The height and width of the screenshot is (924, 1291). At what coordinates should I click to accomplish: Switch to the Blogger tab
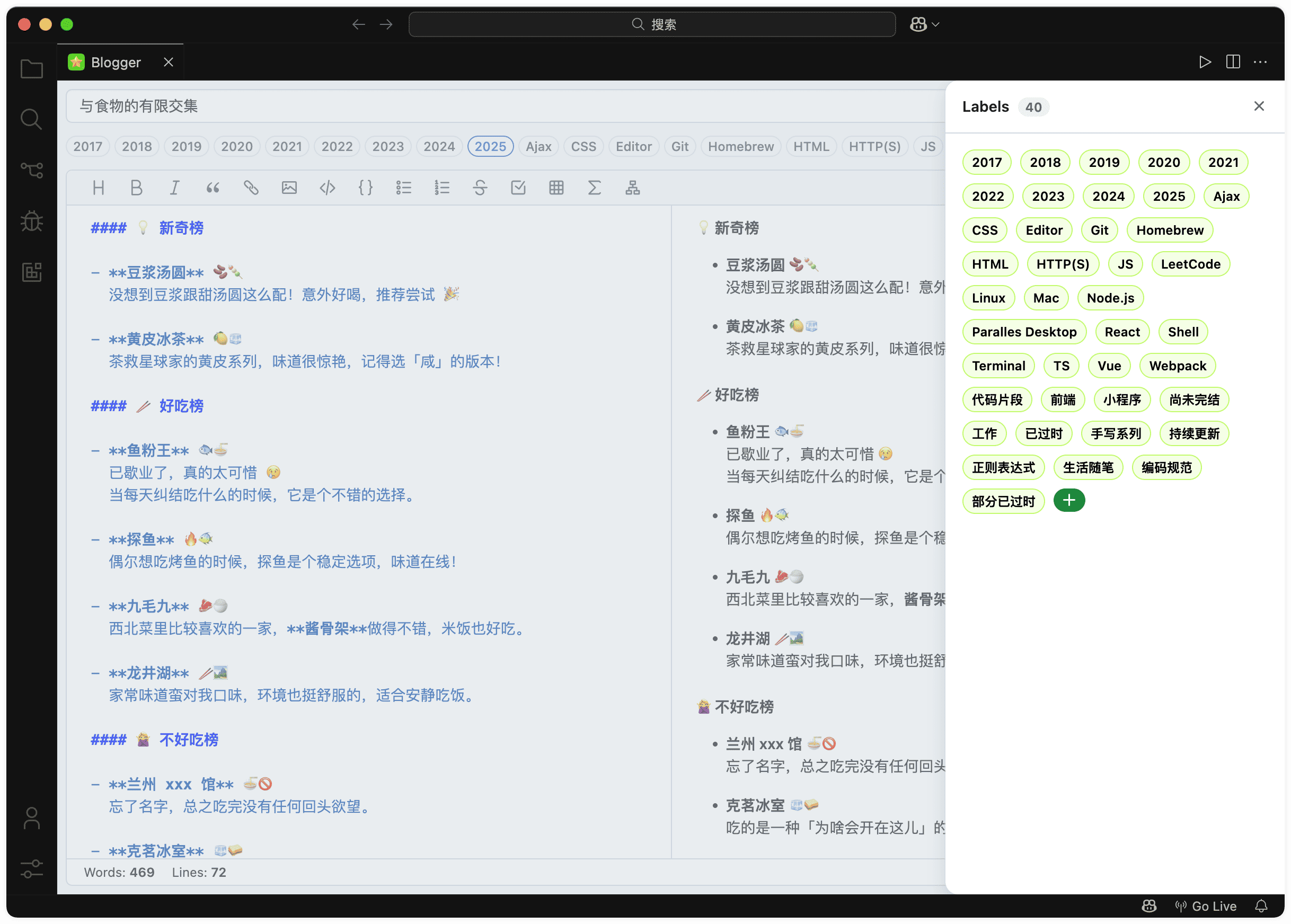[x=116, y=62]
